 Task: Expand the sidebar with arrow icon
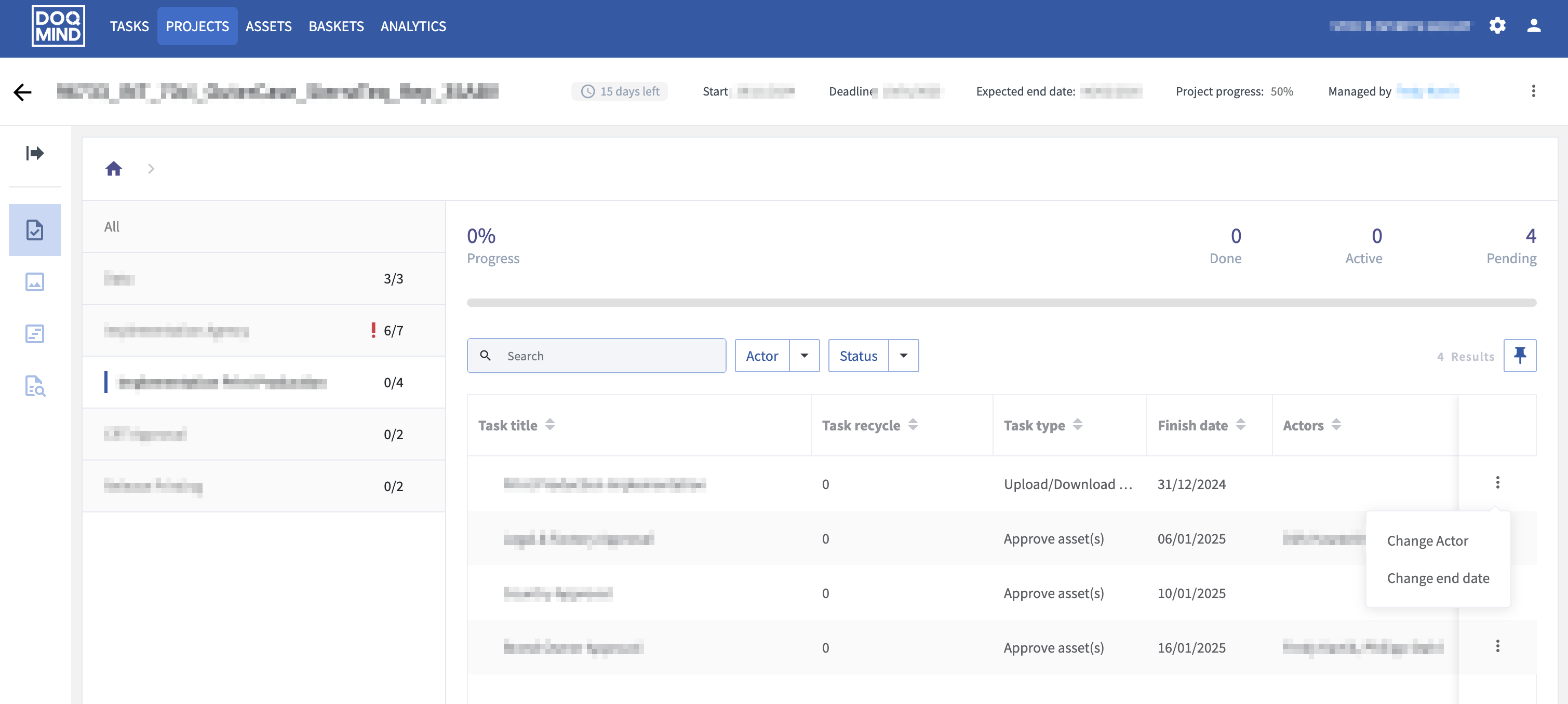tap(35, 153)
